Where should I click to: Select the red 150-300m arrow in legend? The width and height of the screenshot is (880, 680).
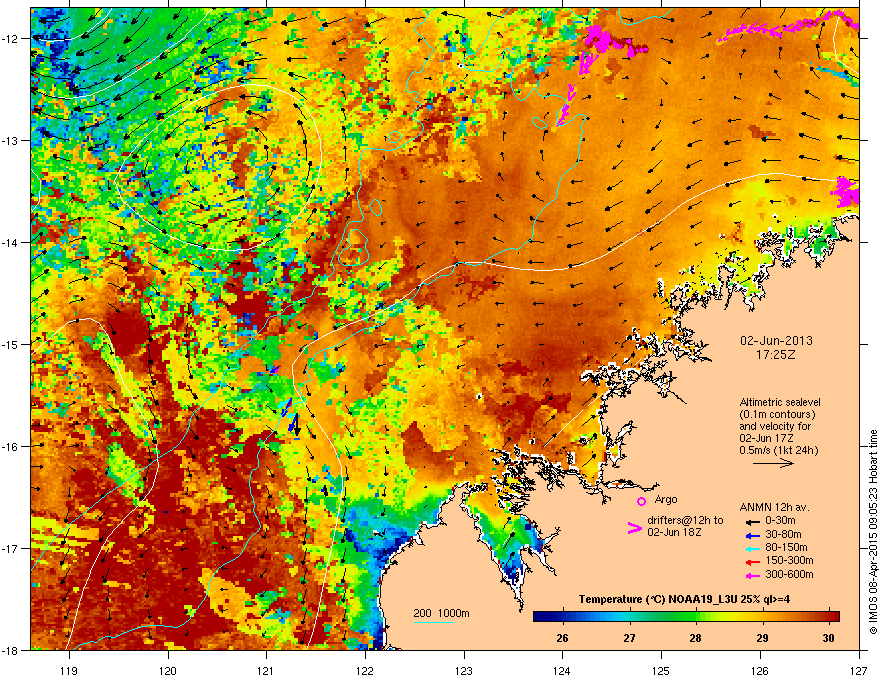pyautogui.click(x=752, y=561)
